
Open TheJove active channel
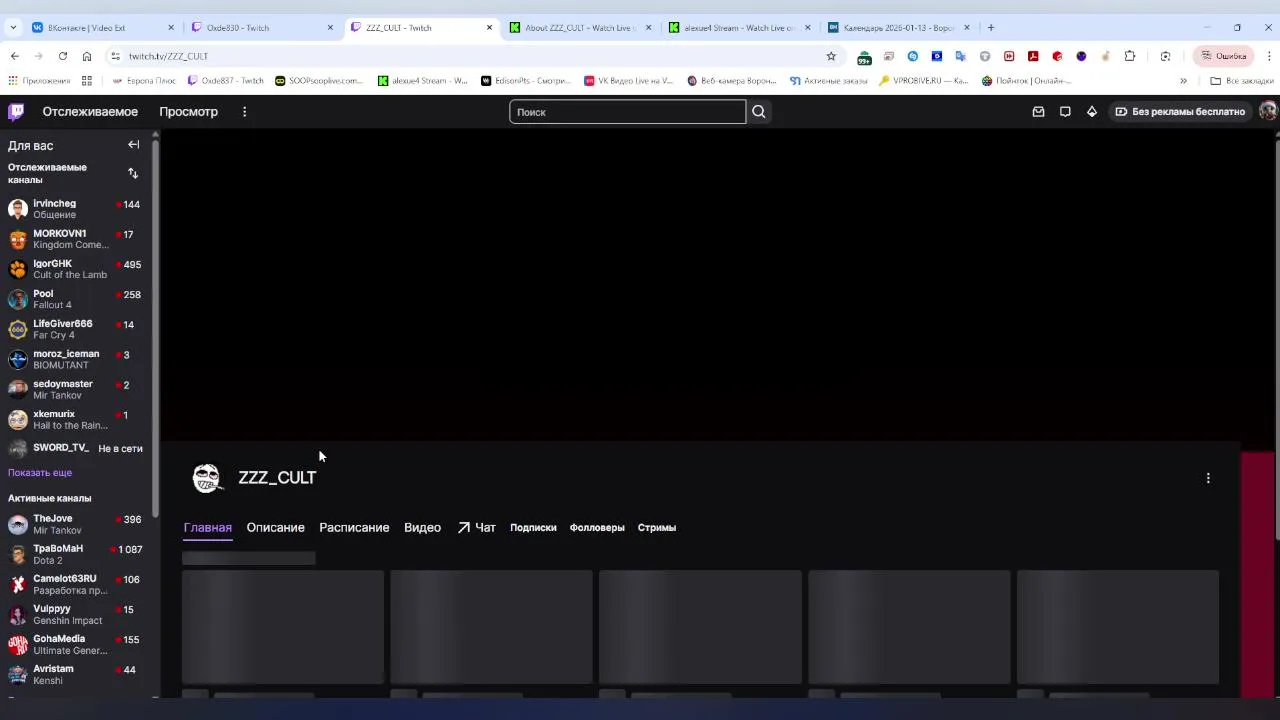coord(75,524)
